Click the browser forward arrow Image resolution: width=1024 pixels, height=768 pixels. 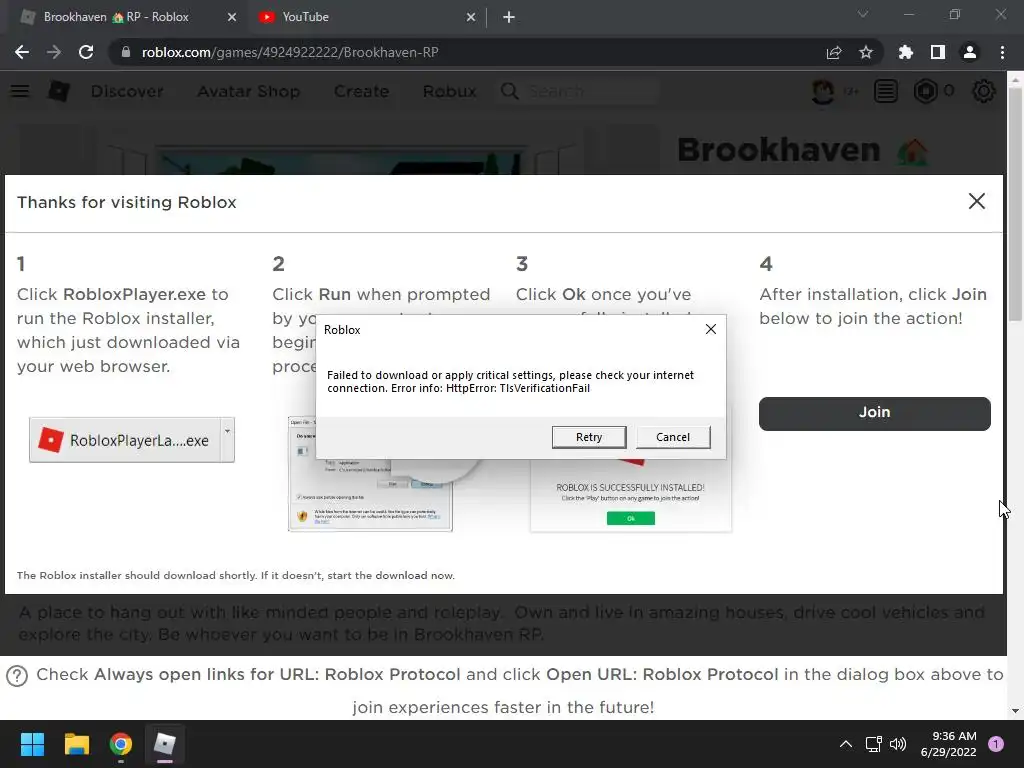coord(54,52)
